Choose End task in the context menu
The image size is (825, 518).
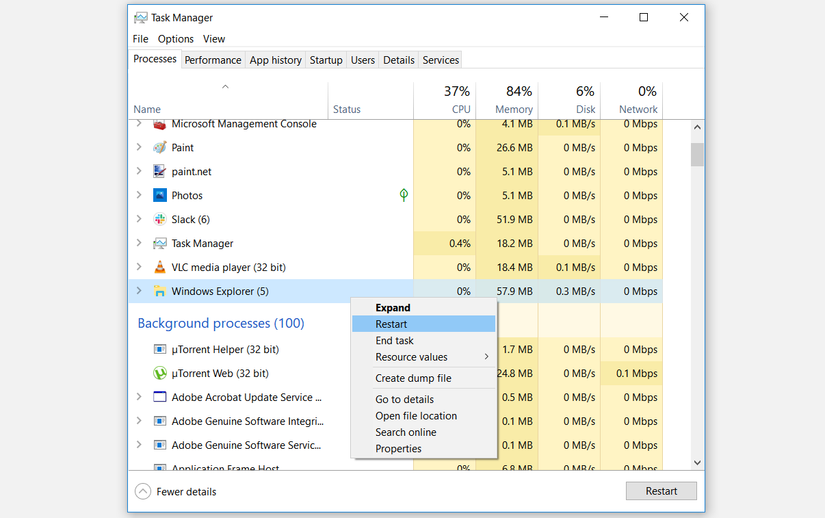424,340
